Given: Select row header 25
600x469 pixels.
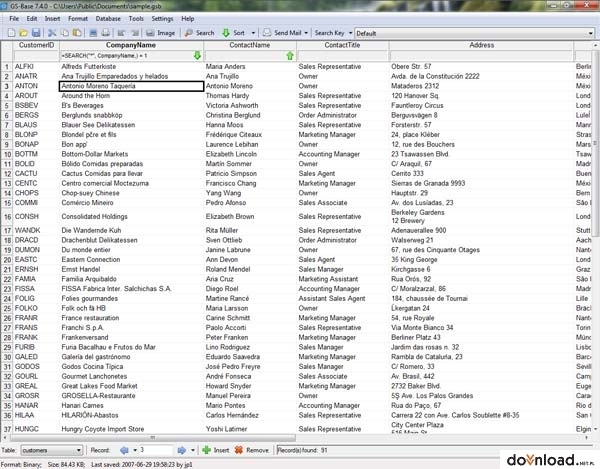Looking at the screenshot, I should [x=7, y=308].
